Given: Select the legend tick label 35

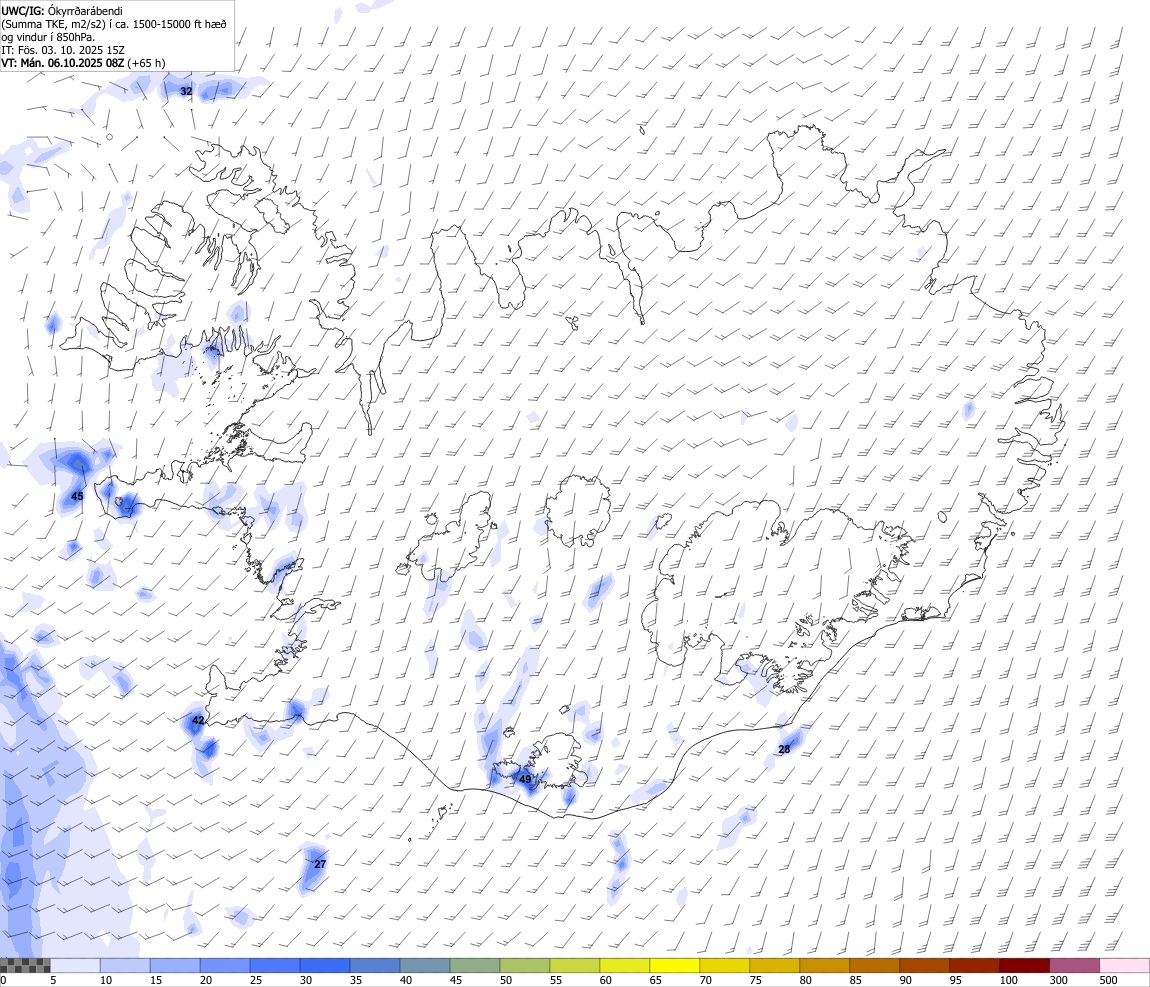Looking at the screenshot, I should (356, 980).
